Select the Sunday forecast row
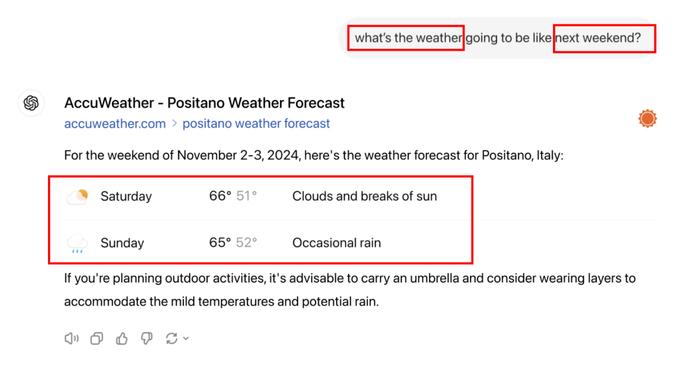Viewport: 700px width, 371px height. [x=259, y=243]
